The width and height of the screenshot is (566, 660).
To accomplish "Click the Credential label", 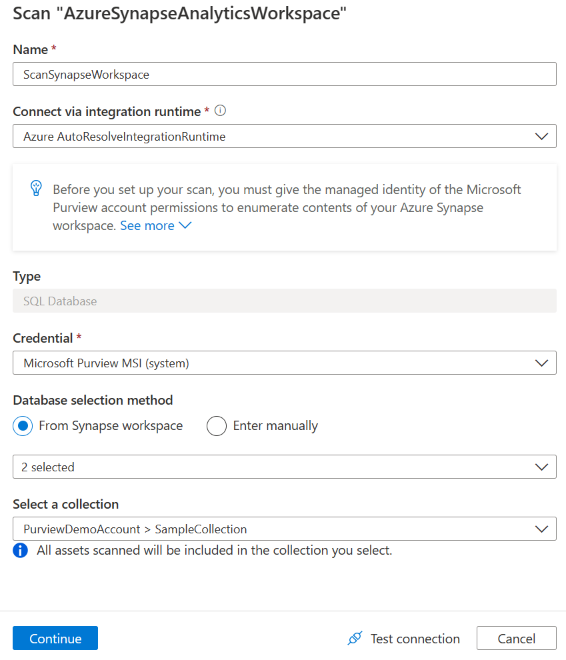I will coord(43,338).
